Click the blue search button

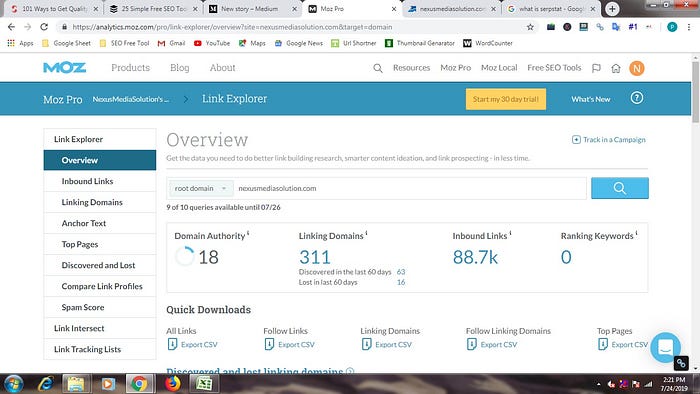click(620, 188)
